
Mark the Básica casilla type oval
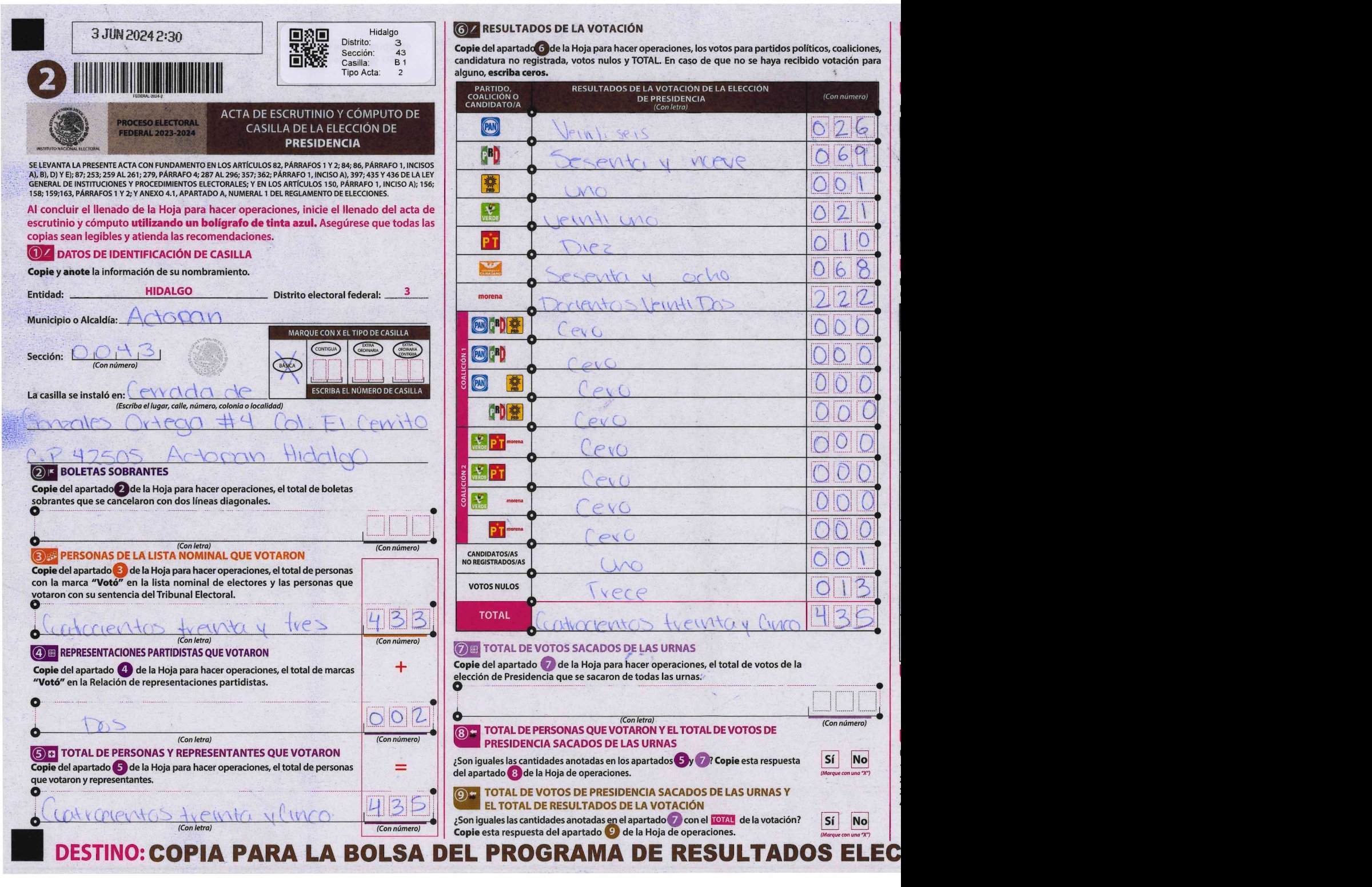(288, 365)
